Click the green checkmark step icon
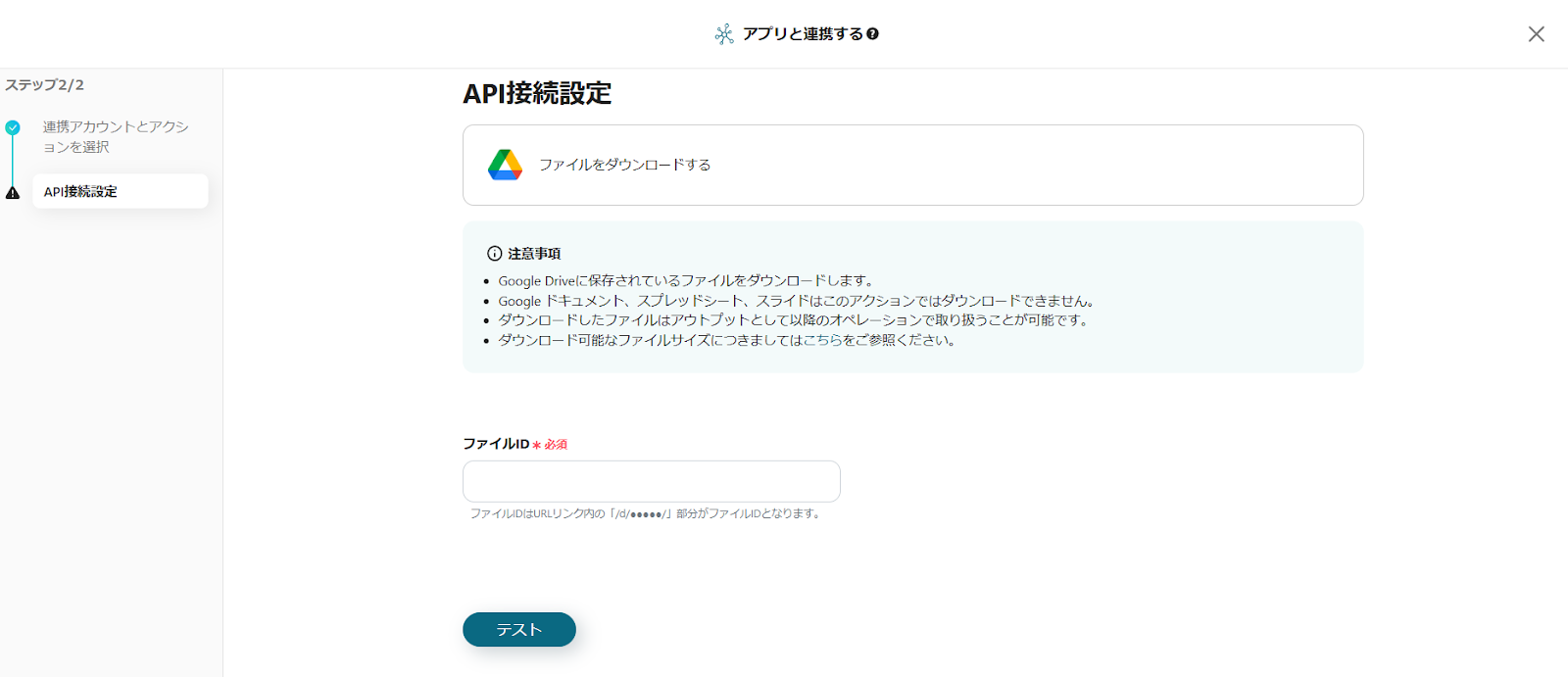1568x677 pixels. pos(13,127)
